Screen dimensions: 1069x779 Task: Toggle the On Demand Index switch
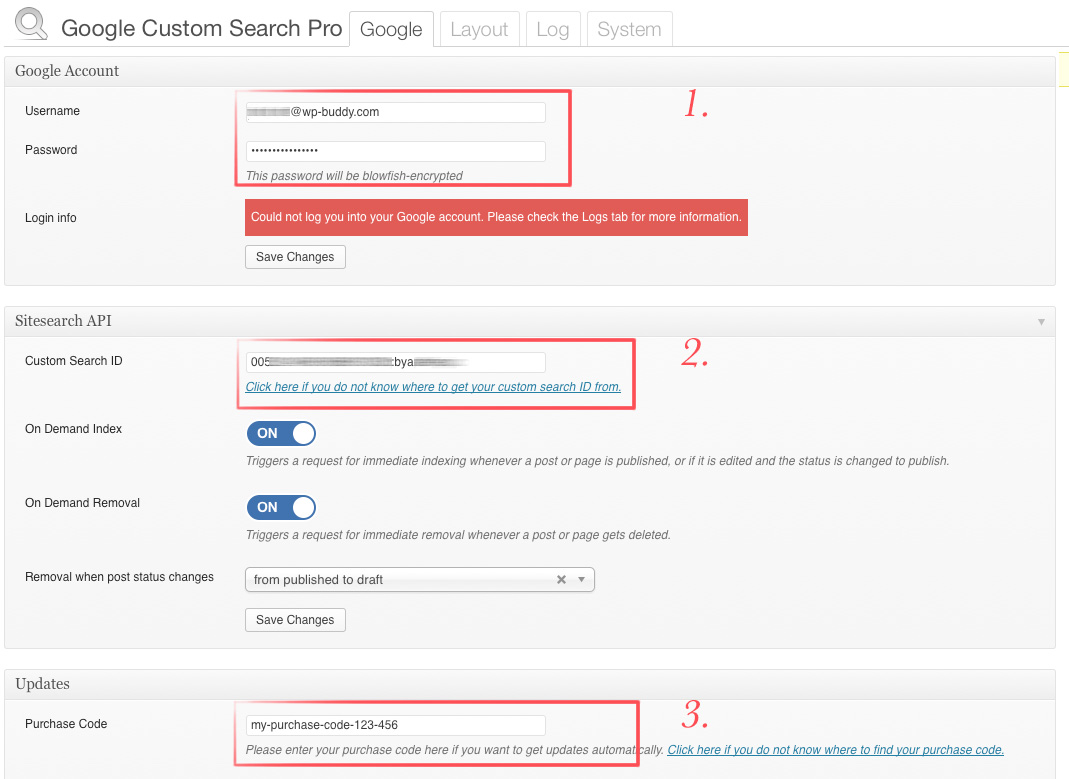[281, 433]
